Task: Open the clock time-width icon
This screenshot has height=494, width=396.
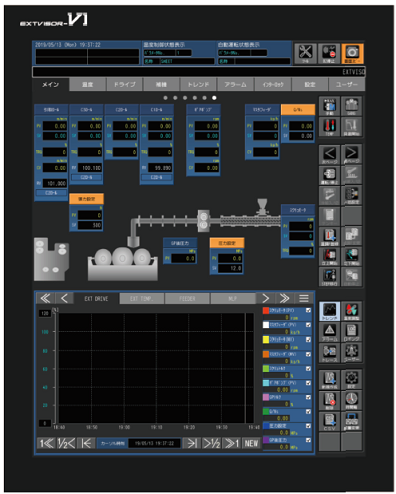Action: pos(351,400)
